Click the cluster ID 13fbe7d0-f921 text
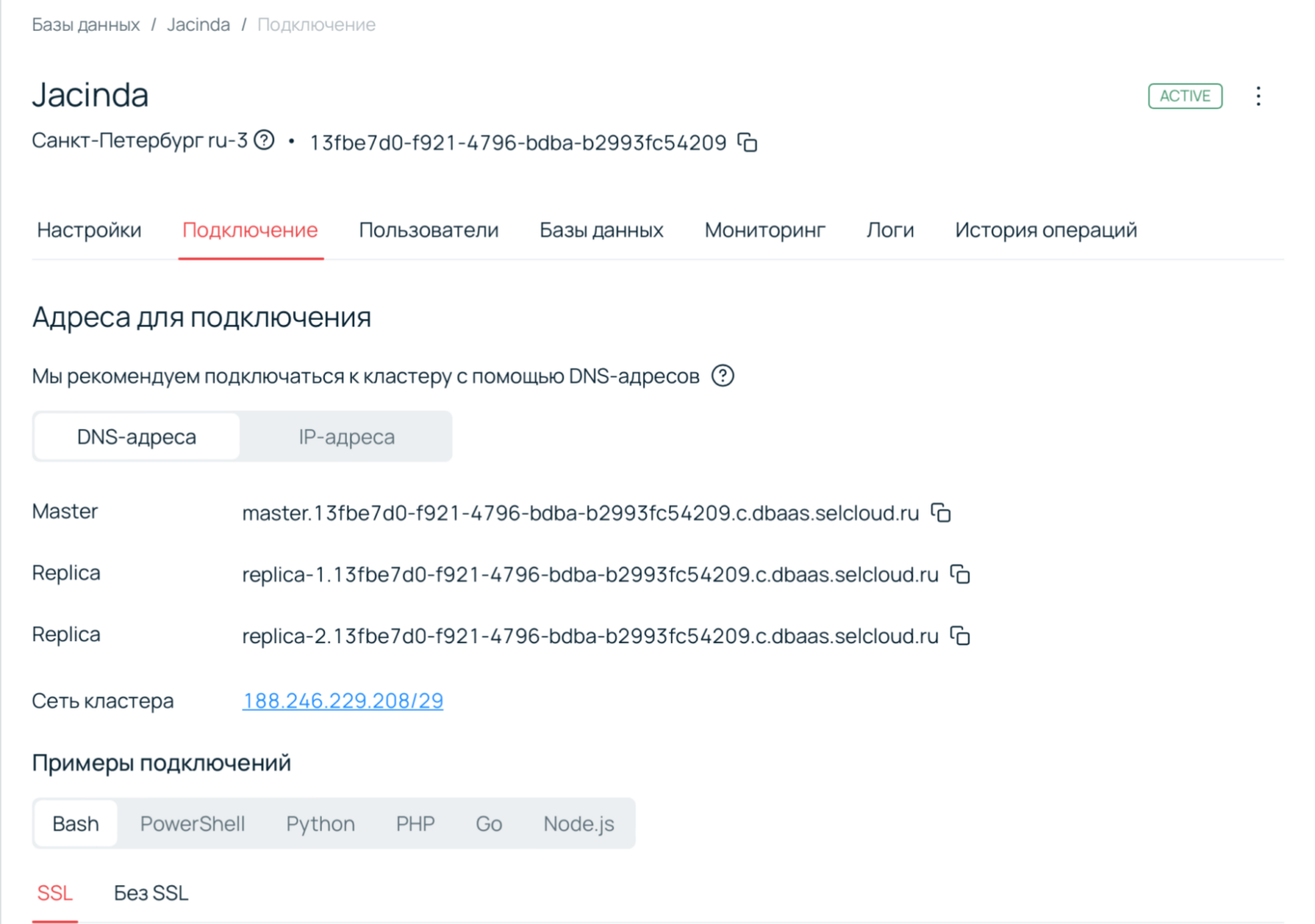The height and width of the screenshot is (924, 1315). [x=518, y=143]
